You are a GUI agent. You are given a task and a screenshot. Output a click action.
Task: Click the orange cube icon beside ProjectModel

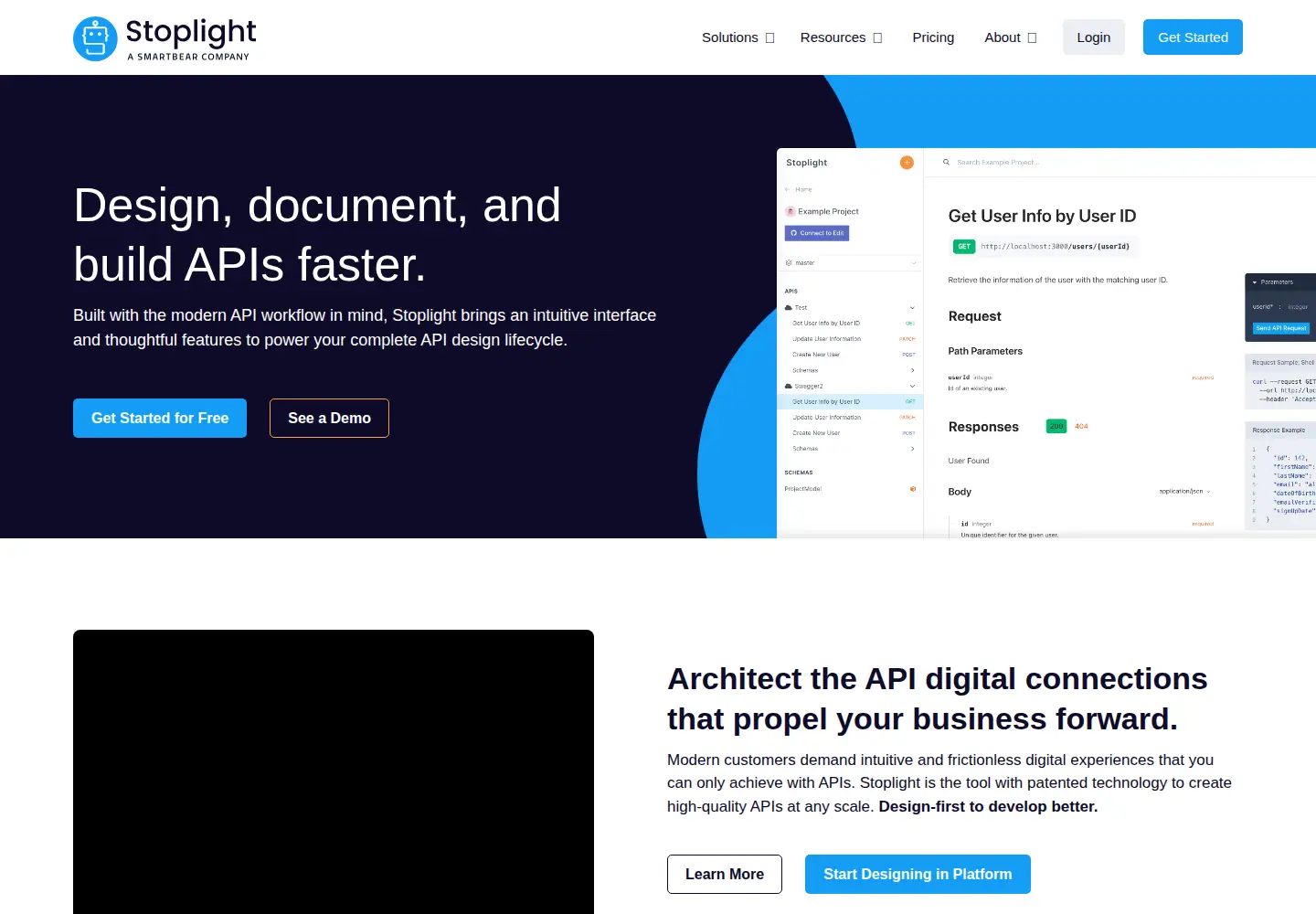pos(913,489)
